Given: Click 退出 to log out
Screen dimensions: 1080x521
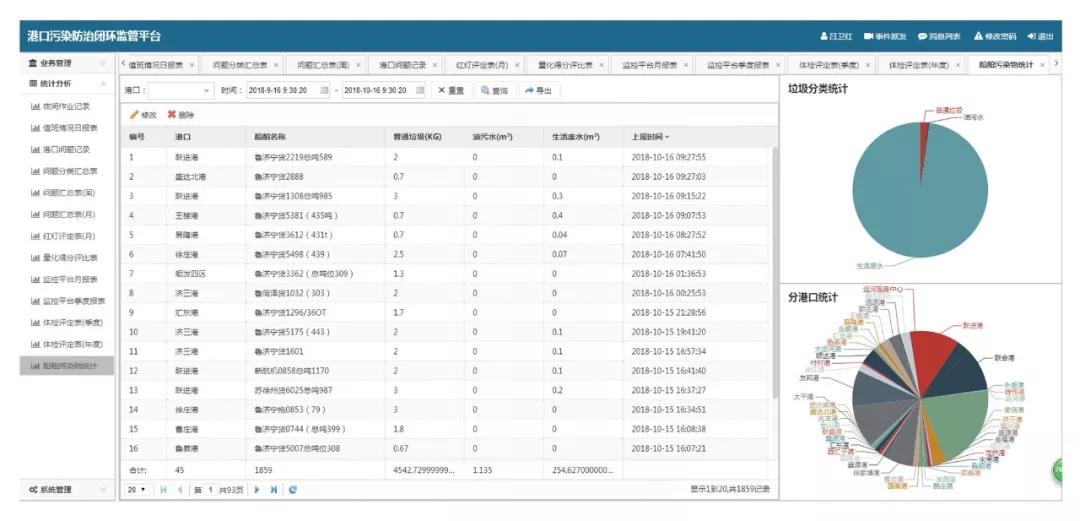Looking at the screenshot, I should [1040, 36].
